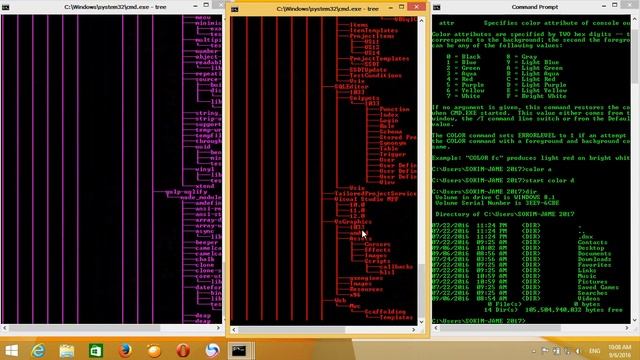
Task: Click 'Scaffolding' entry in red tree
Action: coord(385,311)
